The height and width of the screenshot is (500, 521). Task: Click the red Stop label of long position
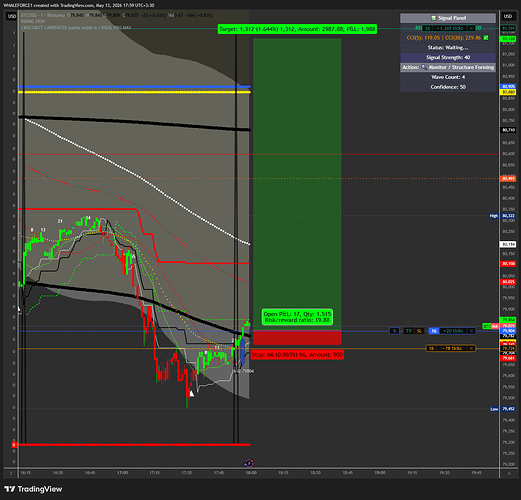[x=297, y=355]
